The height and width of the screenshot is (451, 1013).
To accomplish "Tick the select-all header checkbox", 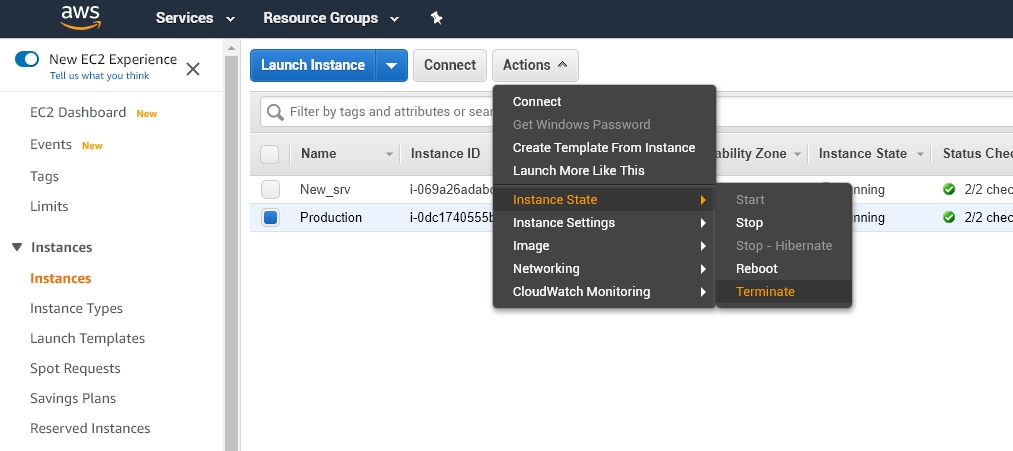I will pyautogui.click(x=270, y=154).
